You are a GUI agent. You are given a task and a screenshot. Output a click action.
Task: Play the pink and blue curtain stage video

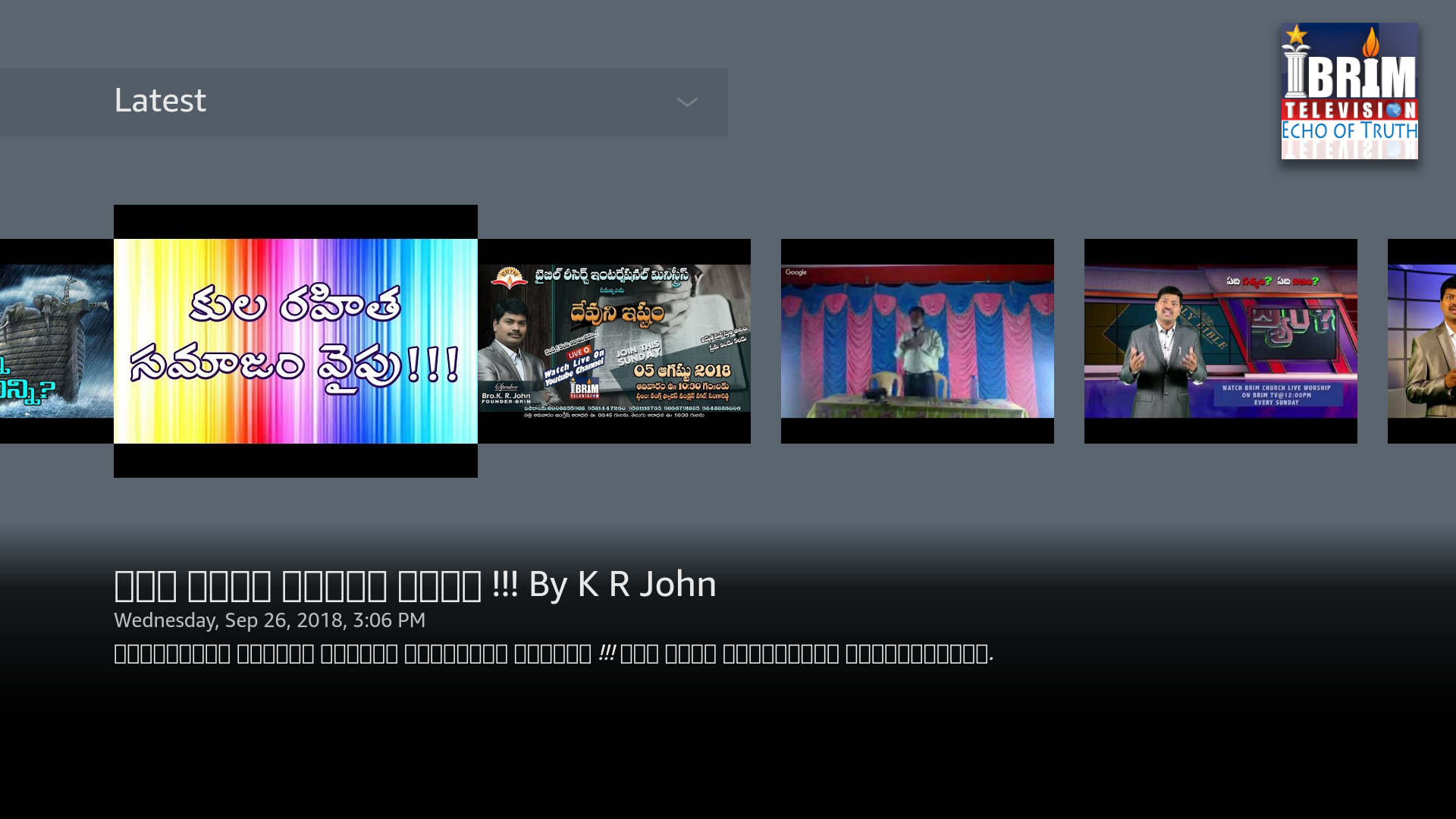(918, 341)
